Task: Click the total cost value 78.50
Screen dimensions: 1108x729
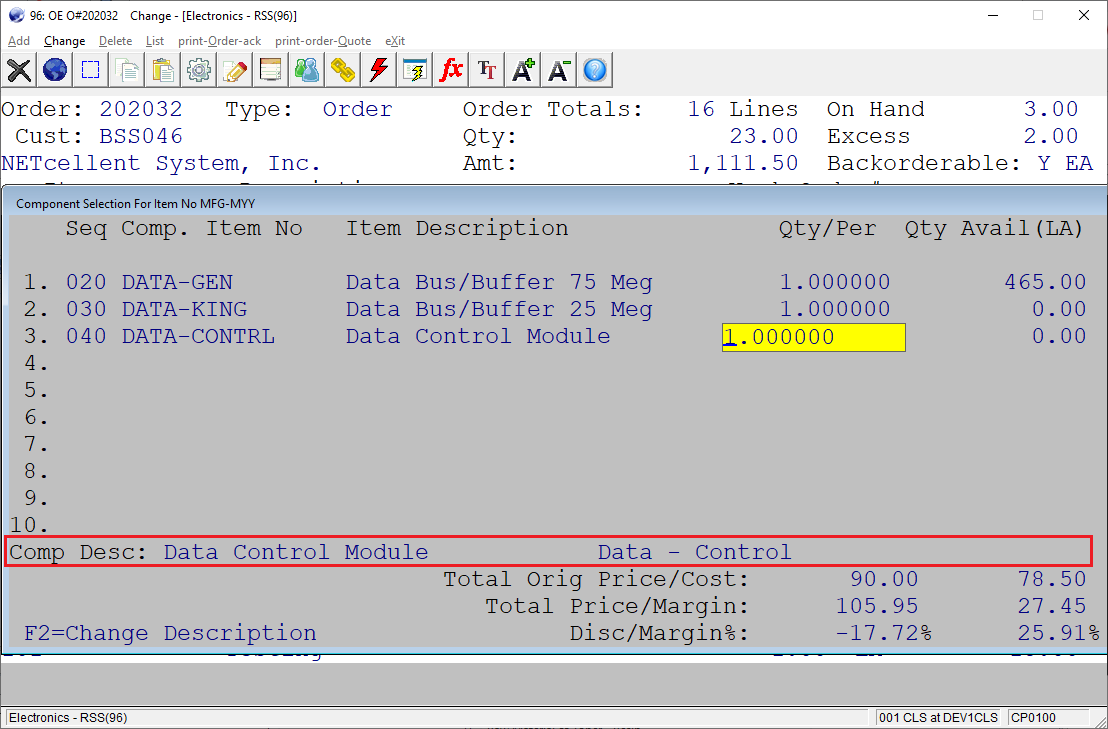Action: pos(1052,579)
